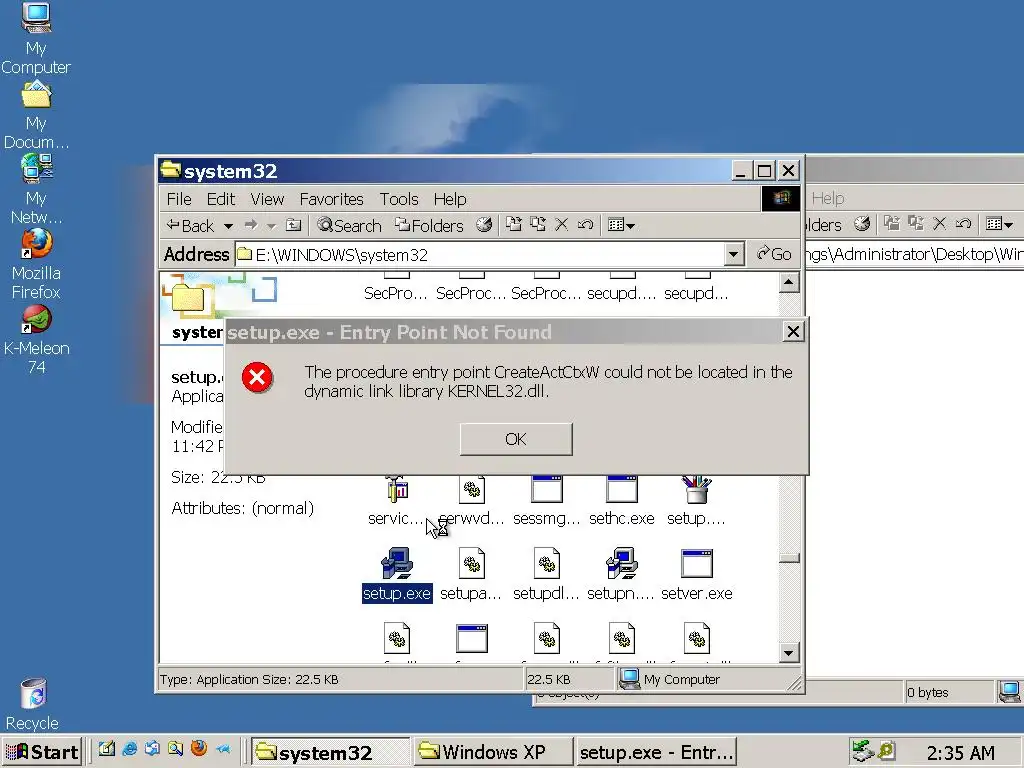Viewport: 1024px width, 768px height.
Task: Select the My Network Places desktop icon
Action: pos(36,189)
